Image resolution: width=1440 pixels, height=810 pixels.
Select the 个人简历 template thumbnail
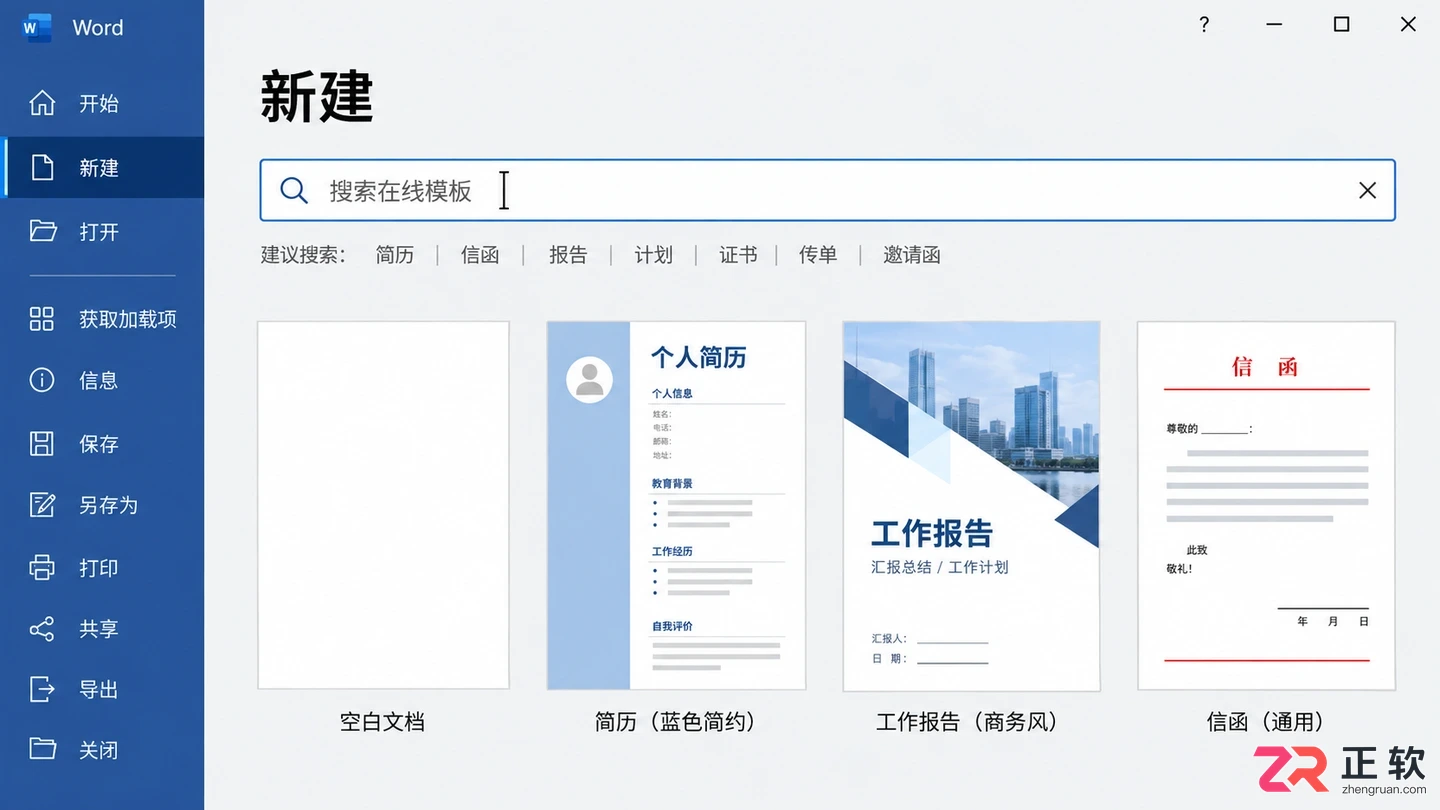[x=676, y=505]
